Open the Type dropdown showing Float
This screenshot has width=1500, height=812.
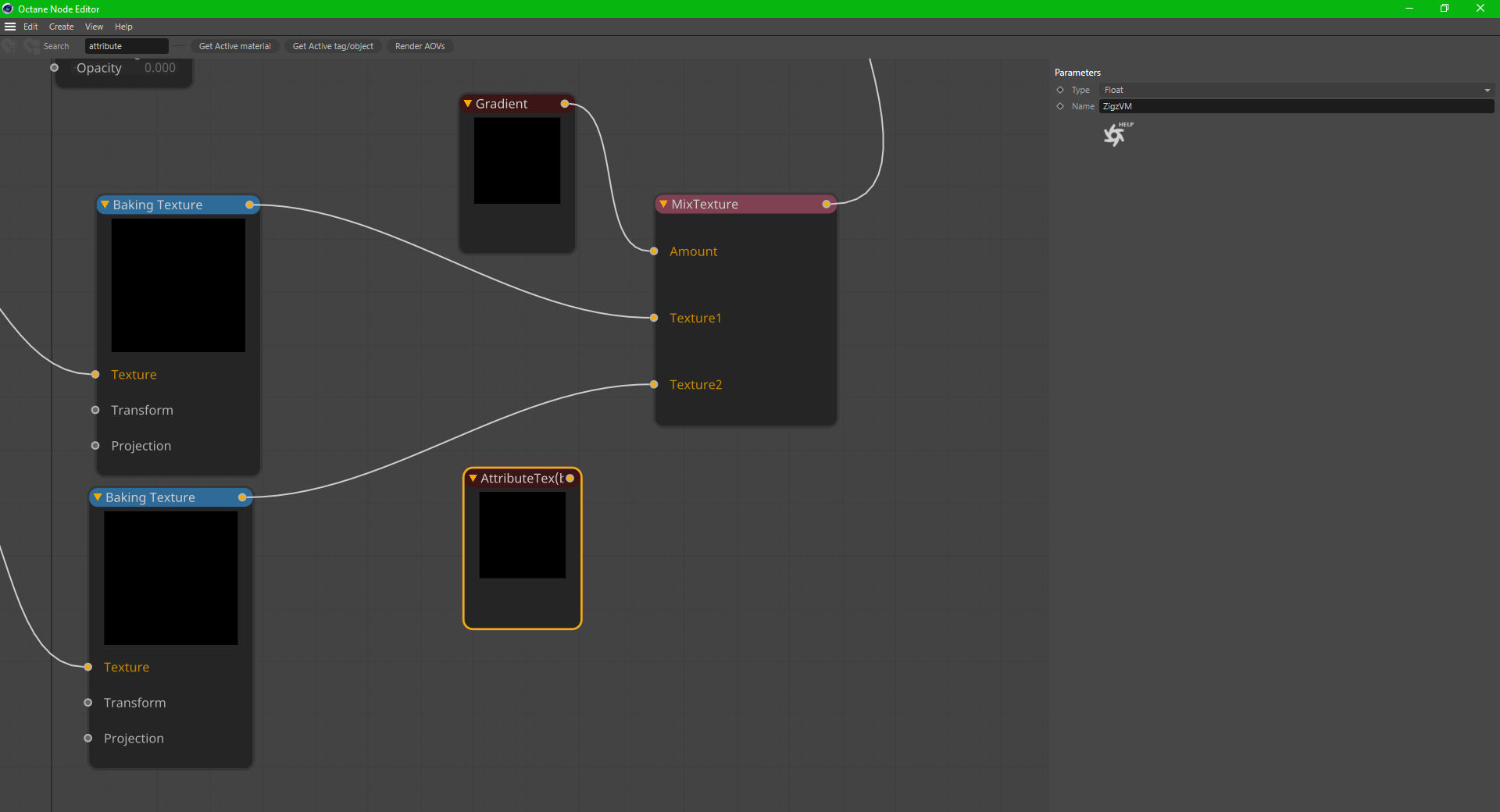coord(1295,90)
